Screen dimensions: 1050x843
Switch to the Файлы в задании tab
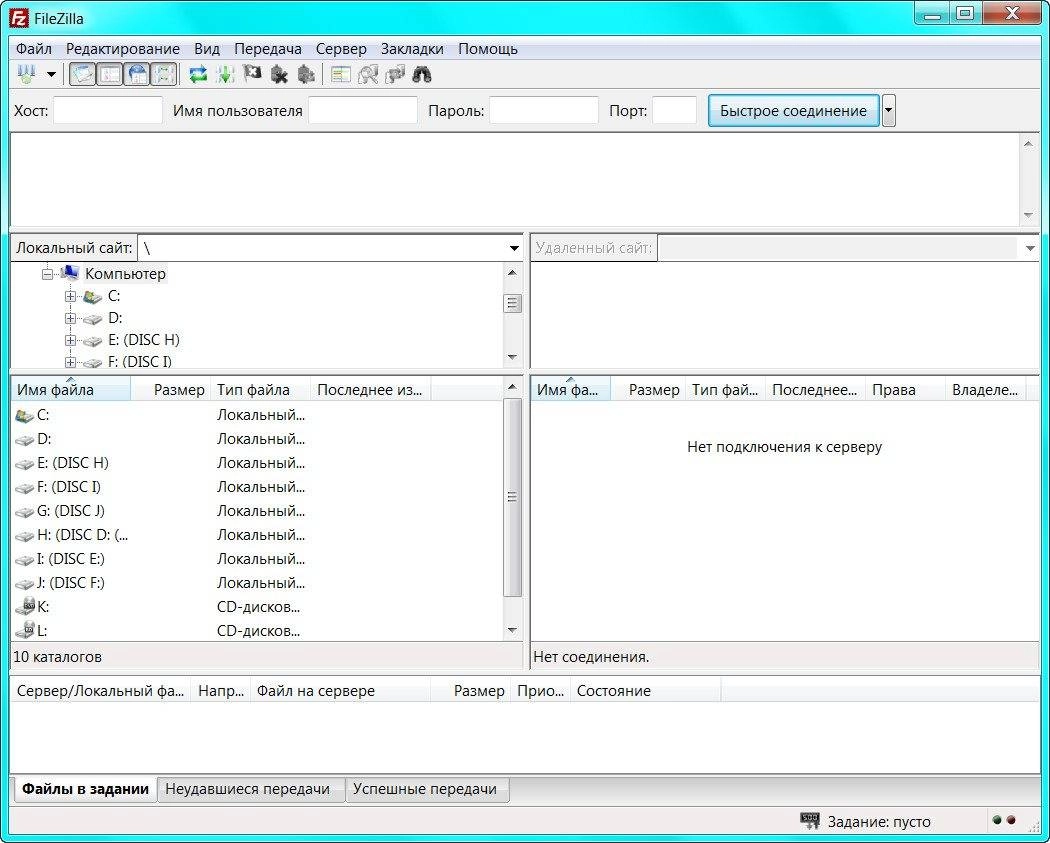point(85,789)
